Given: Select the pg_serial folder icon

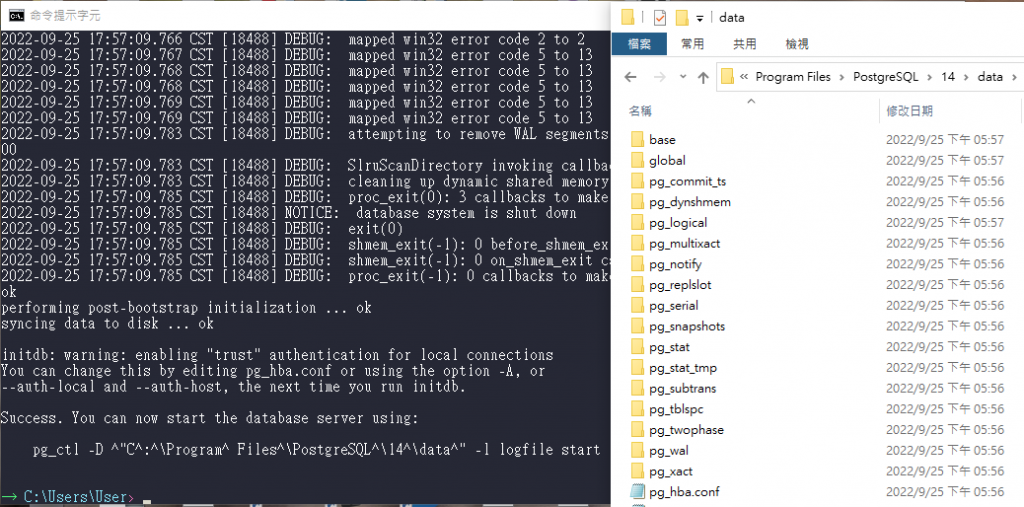Looking at the screenshot, I should 638,305.
